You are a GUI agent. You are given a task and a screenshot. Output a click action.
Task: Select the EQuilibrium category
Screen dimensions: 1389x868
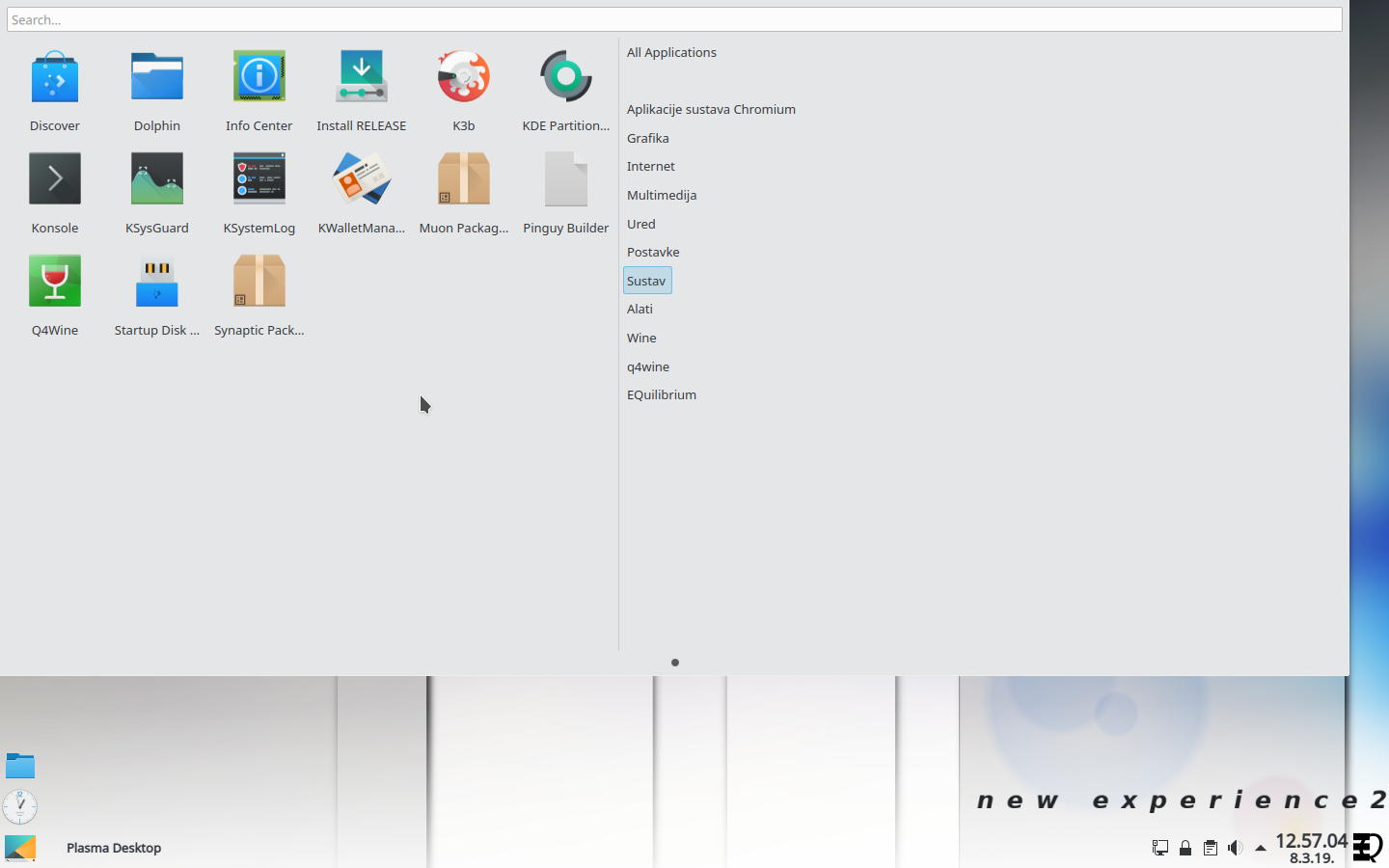tap(661, 394)
